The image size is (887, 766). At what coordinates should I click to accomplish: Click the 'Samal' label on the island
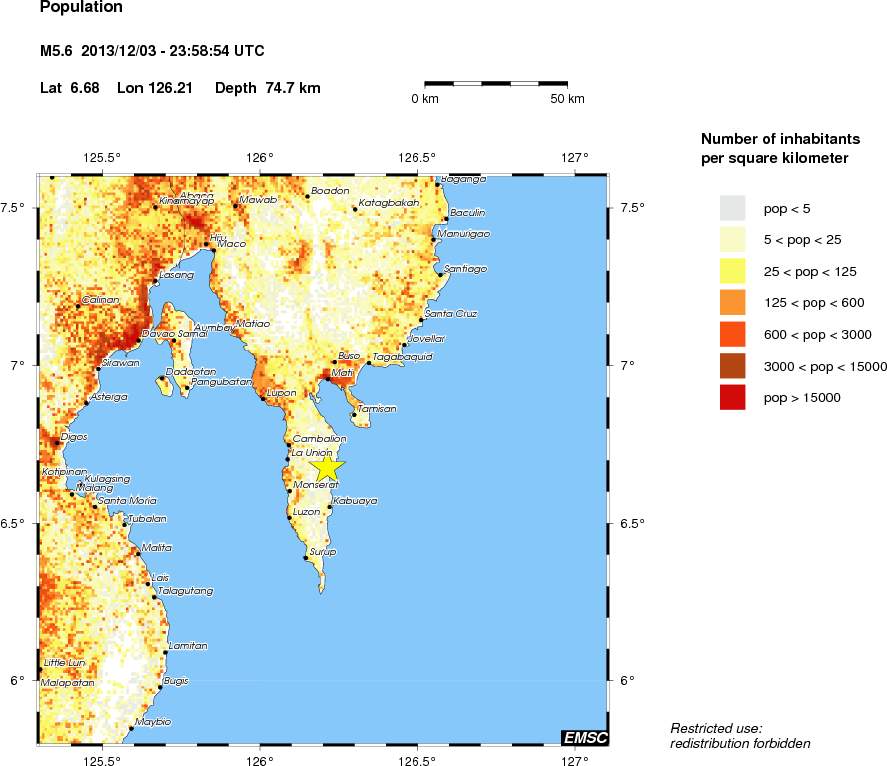pos(193,334)
